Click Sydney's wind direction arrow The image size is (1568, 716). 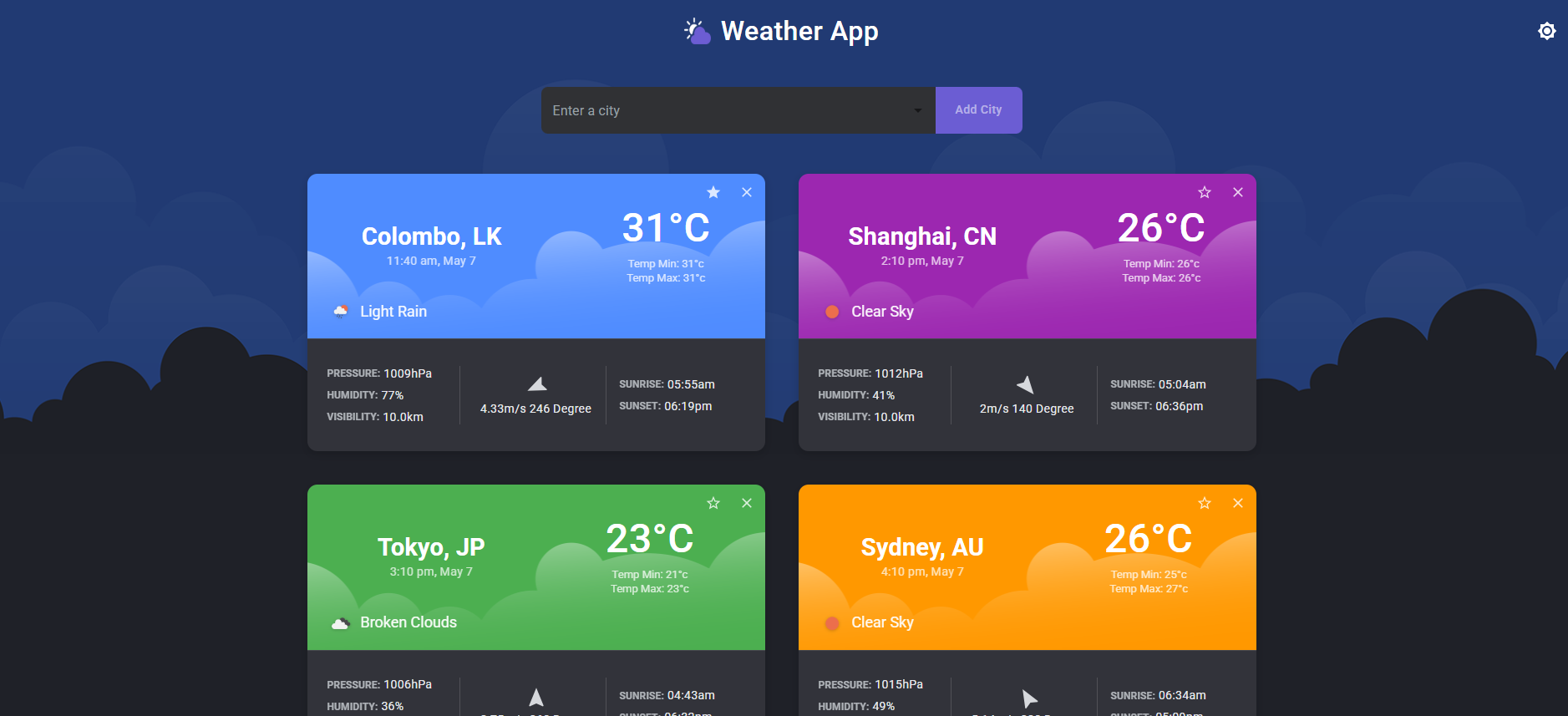point(1029,698)
